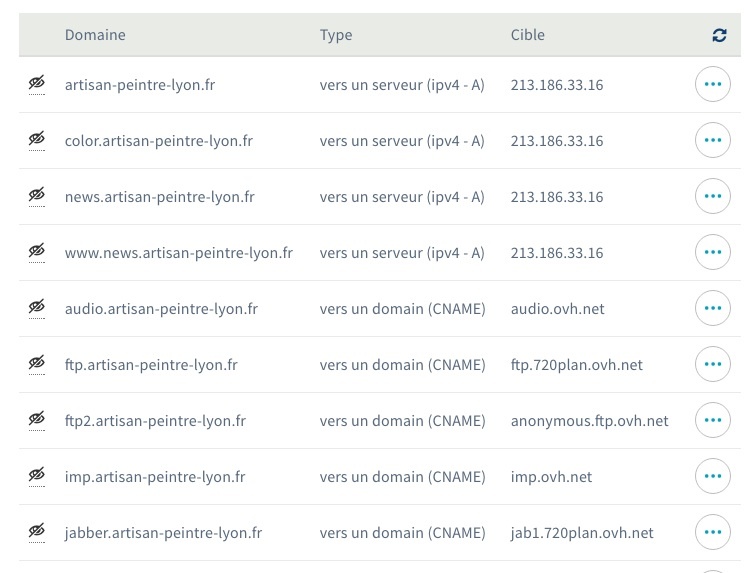The height and width of the screenshot is (573, 752).
Task: Click eye-slash icon beside ftp.artisan-peintre-lyon.fr
Action: pos(37,365)
